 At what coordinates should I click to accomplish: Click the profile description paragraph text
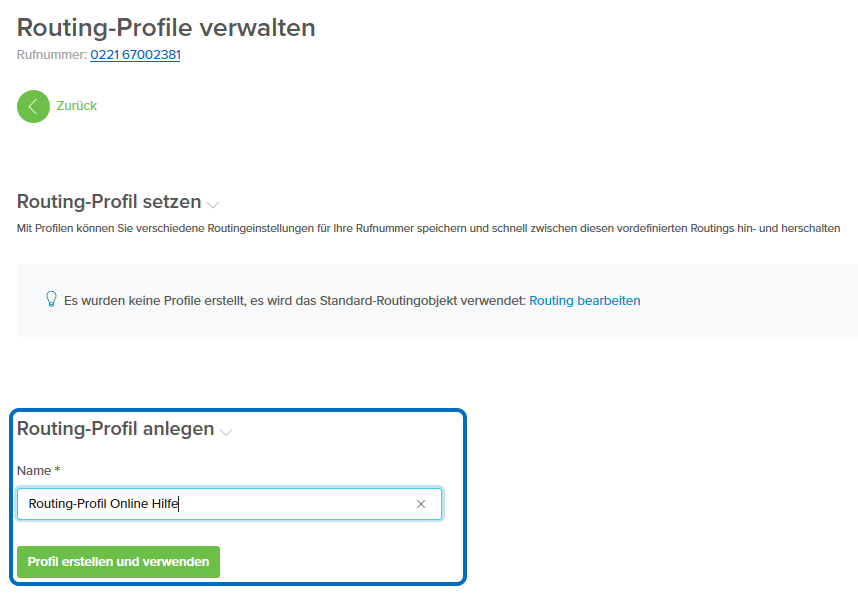pos(428,228)
